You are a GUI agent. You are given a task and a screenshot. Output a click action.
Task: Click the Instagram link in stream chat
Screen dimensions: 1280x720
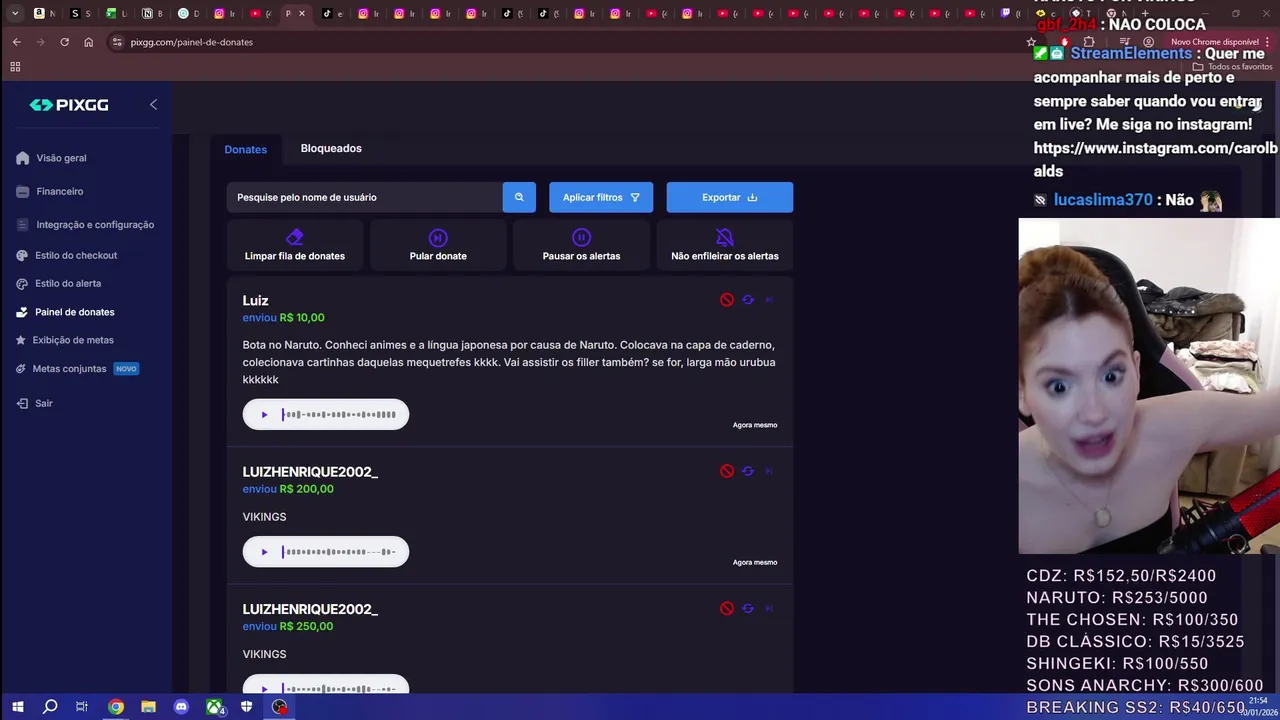[1155, 159]
